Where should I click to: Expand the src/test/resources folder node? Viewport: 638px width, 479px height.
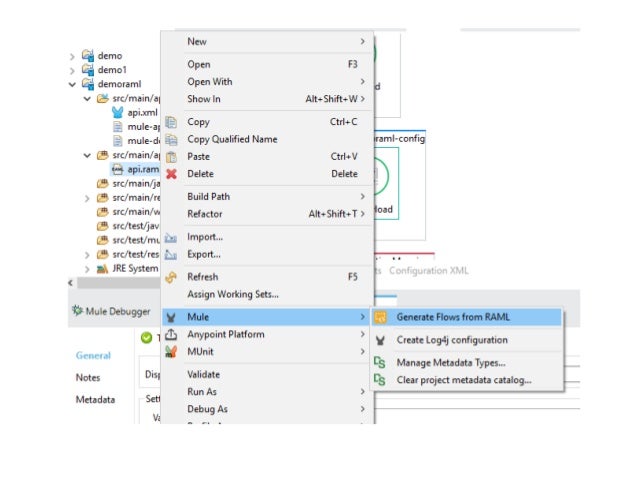(87, 255)
